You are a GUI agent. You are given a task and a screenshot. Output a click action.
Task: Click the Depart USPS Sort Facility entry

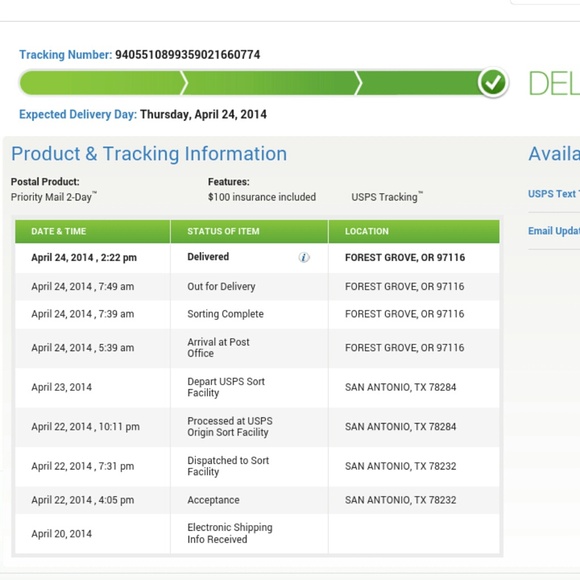(x=226, y=387)
